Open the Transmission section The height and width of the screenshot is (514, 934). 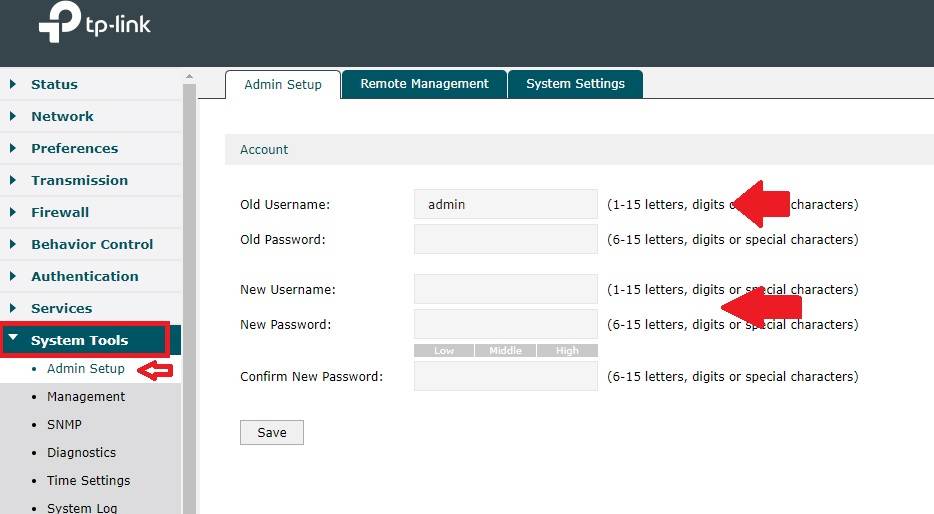[x=79, y=180]
